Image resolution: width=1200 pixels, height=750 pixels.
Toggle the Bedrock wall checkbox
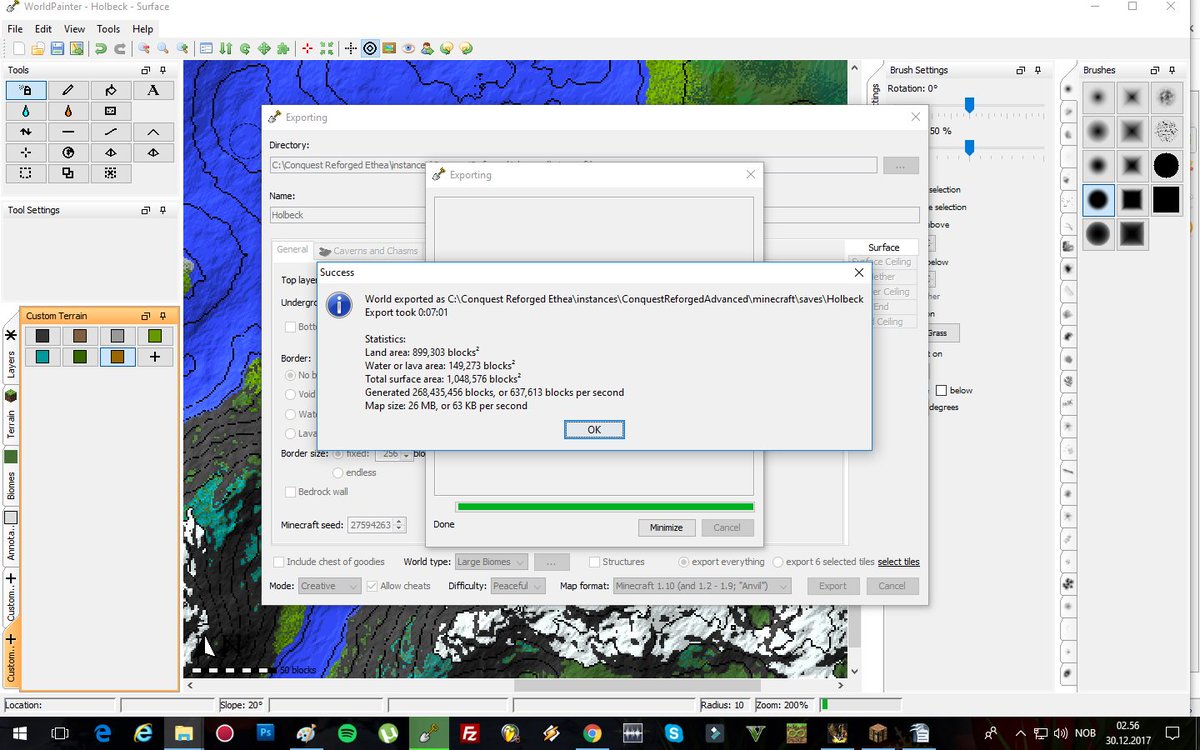coord(290,492)
